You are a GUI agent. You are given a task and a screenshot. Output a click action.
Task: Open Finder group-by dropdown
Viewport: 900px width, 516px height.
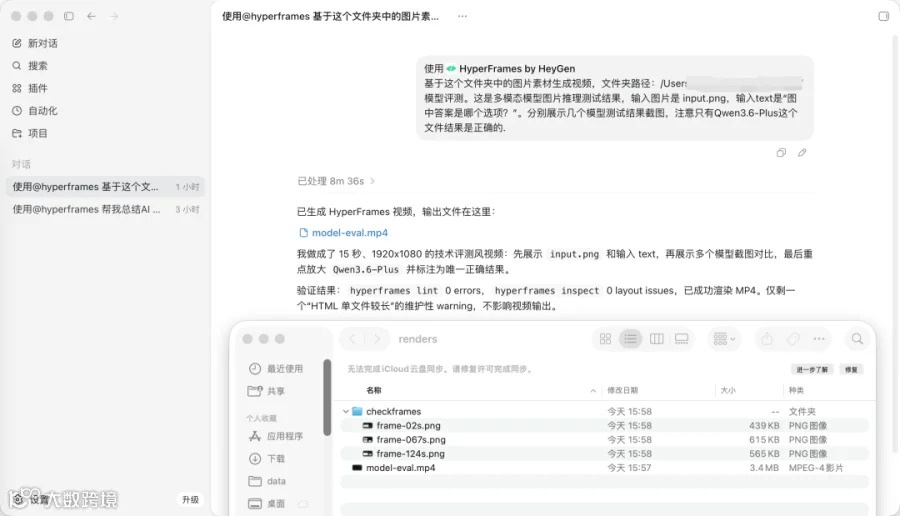pos(724,339)
